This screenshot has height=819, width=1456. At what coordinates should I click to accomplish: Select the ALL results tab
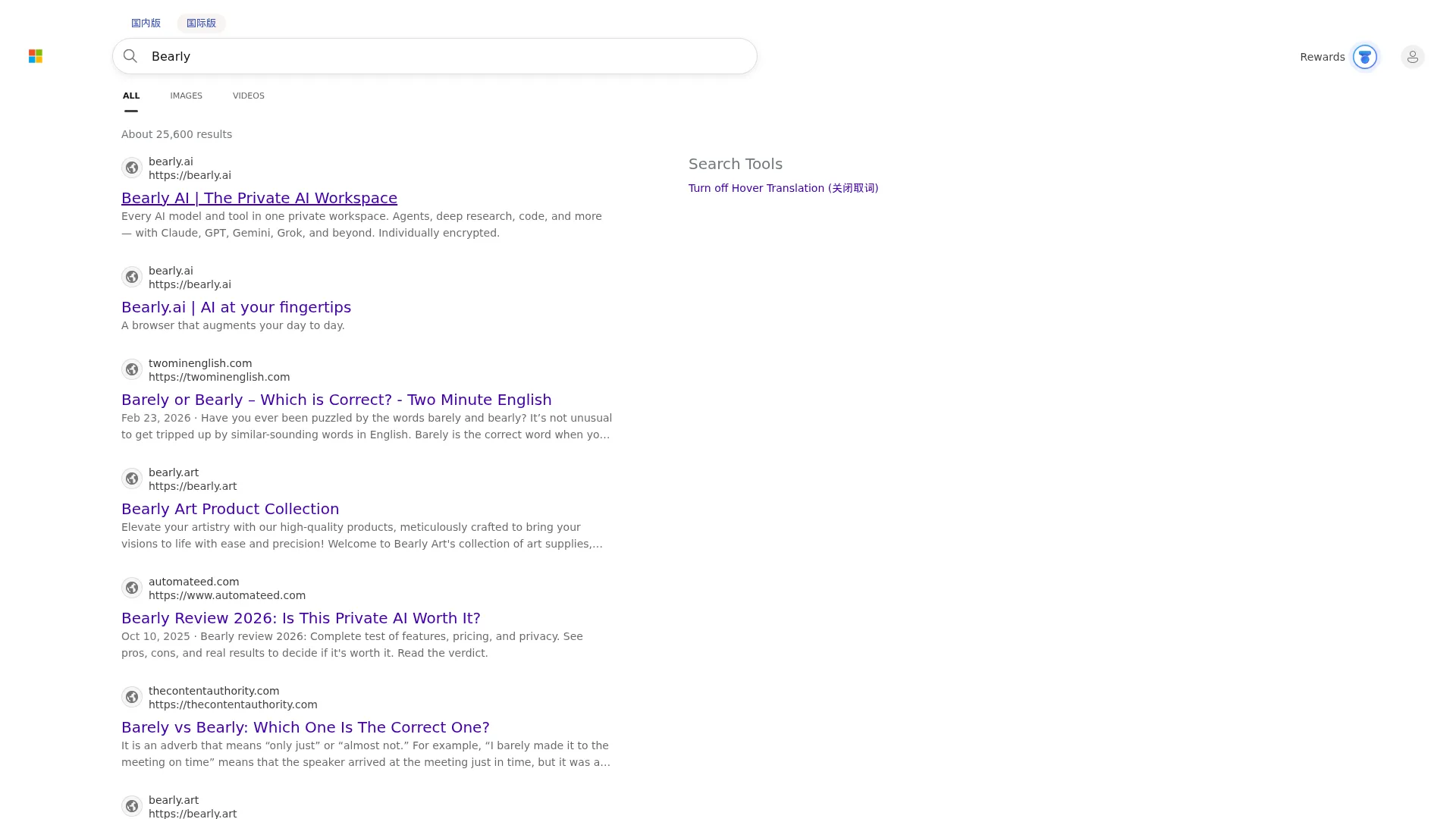tap(131, 96)
